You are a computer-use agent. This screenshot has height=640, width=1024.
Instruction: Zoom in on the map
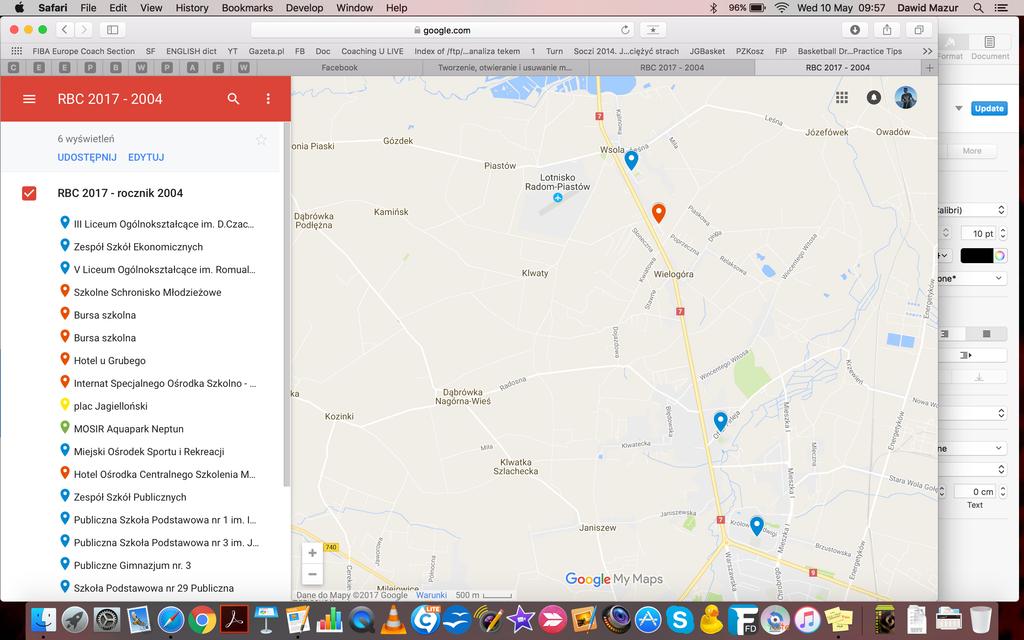(x=312, y=553)
